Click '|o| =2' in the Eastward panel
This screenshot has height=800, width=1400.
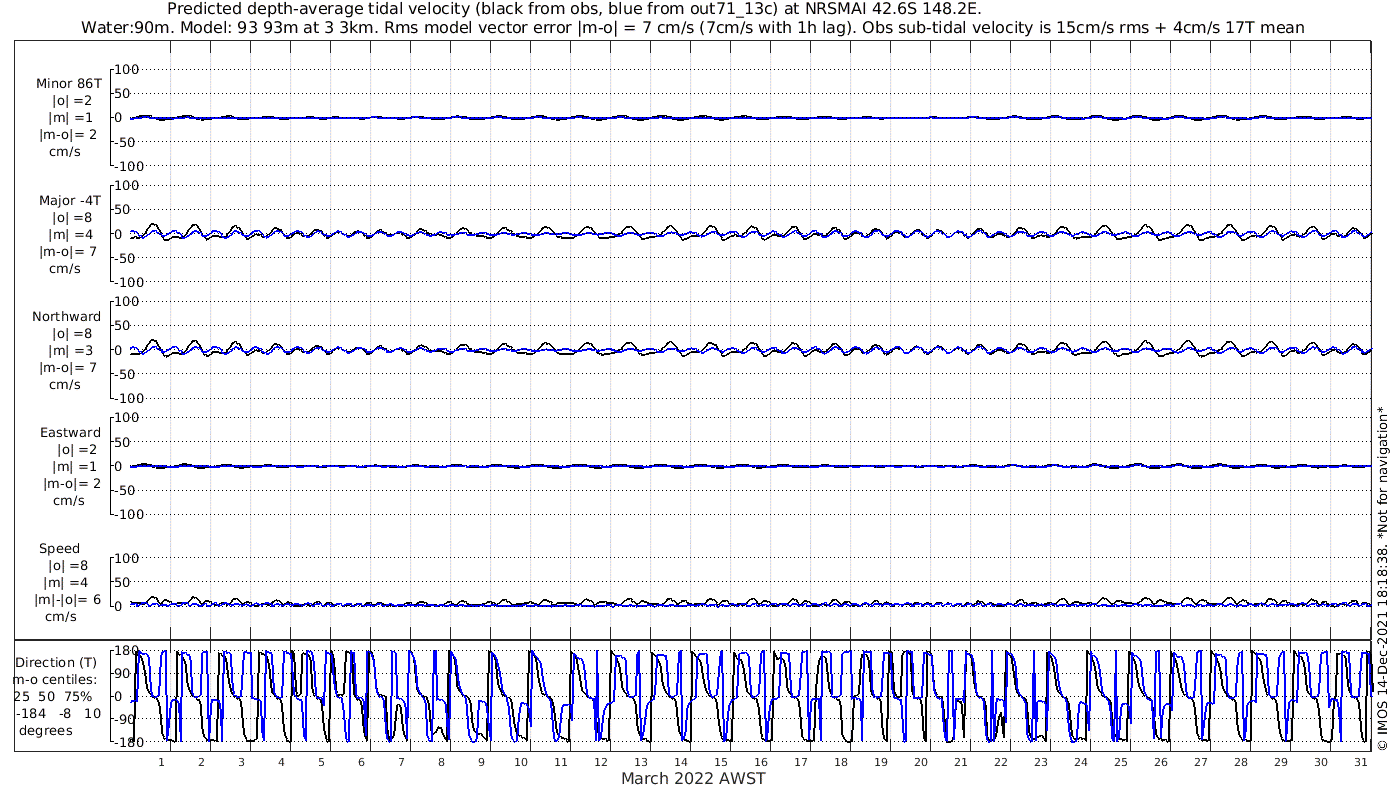76,450
